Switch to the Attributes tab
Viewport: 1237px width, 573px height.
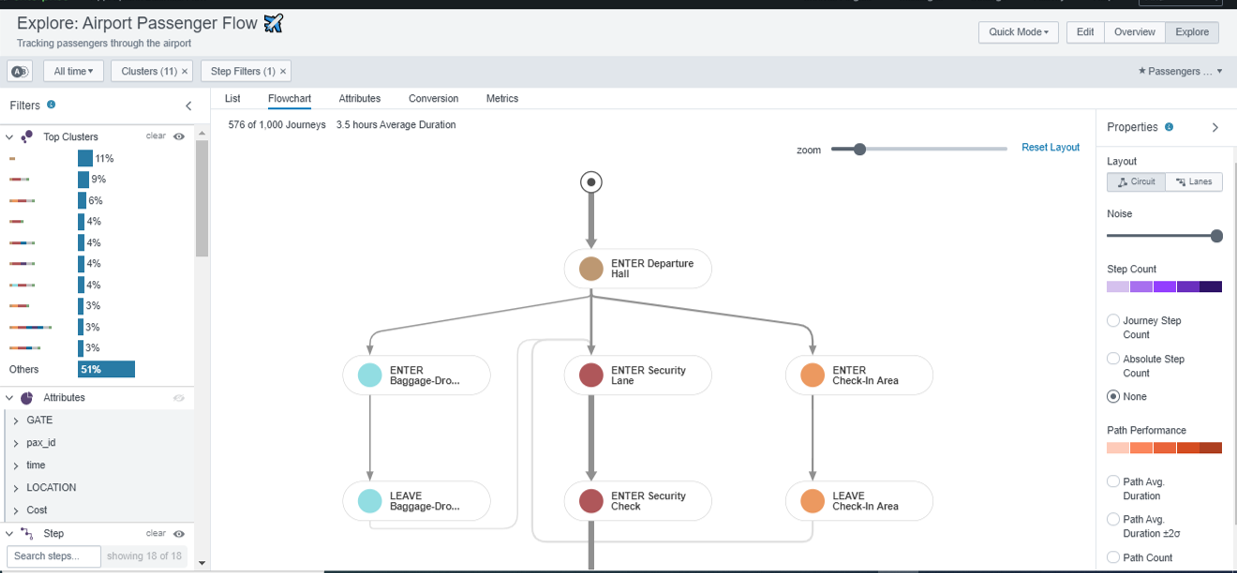[x=360, y=98]
